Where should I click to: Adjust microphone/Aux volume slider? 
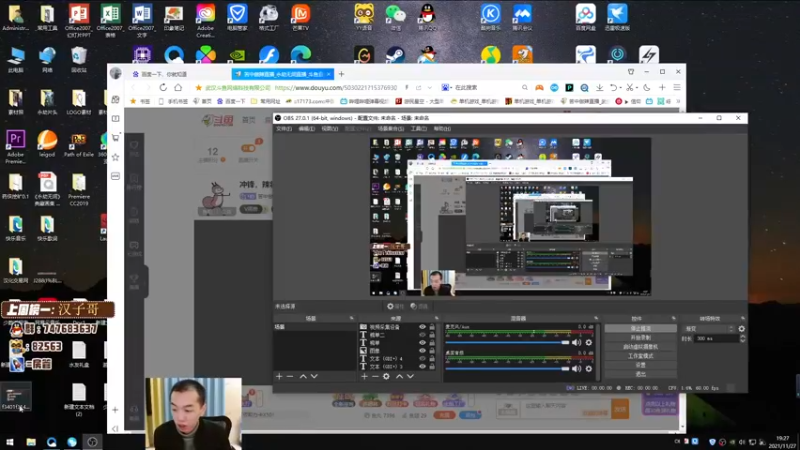coord(508,342)
